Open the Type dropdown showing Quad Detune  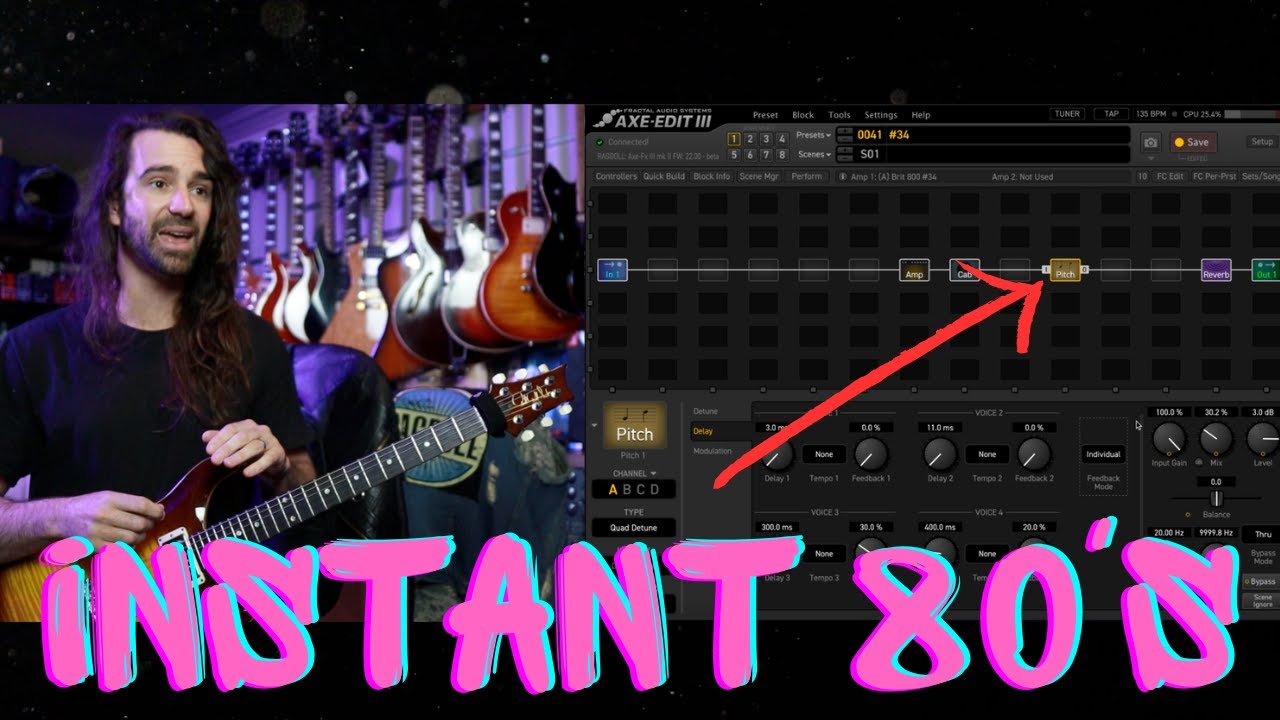(633, 527)
